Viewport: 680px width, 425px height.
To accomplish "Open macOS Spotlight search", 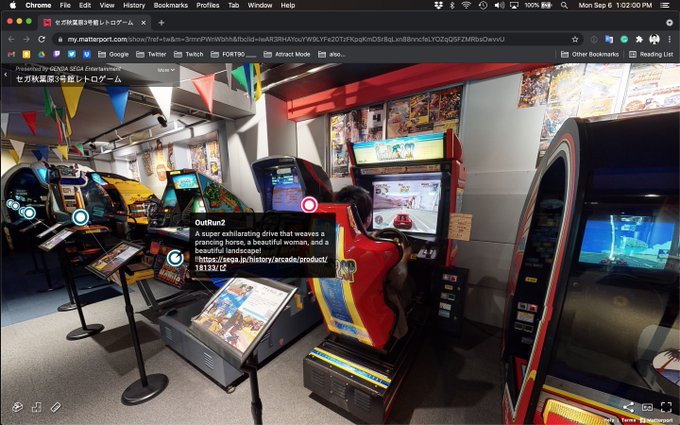I will (564, 5).
